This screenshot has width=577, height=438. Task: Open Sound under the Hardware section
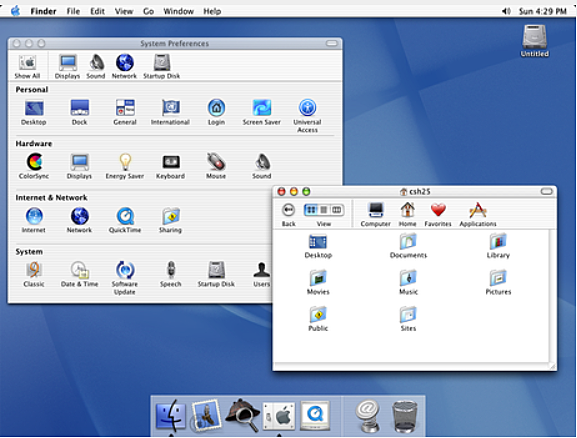click(x=262, y=166)
